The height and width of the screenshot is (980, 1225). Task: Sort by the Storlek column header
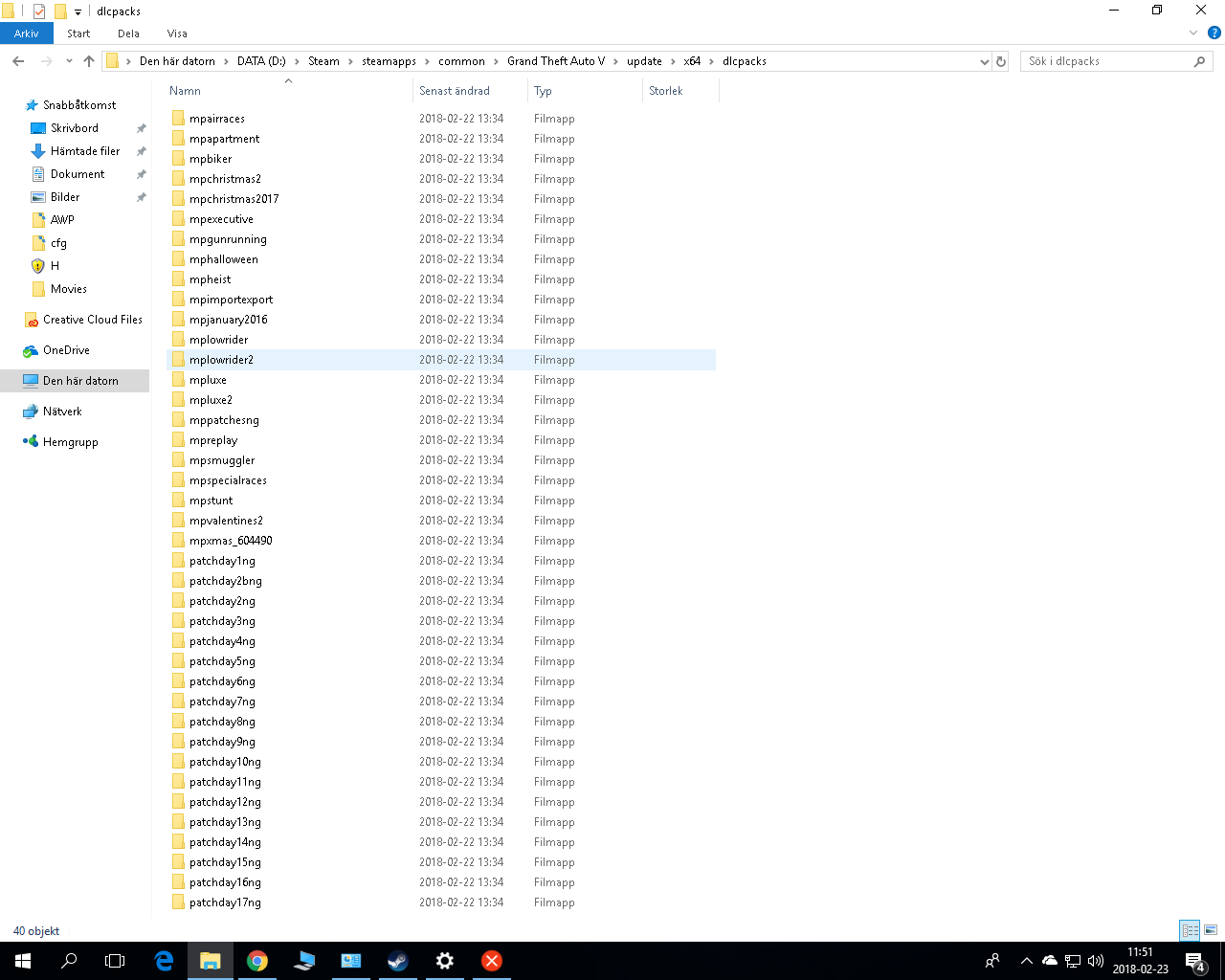680,91
